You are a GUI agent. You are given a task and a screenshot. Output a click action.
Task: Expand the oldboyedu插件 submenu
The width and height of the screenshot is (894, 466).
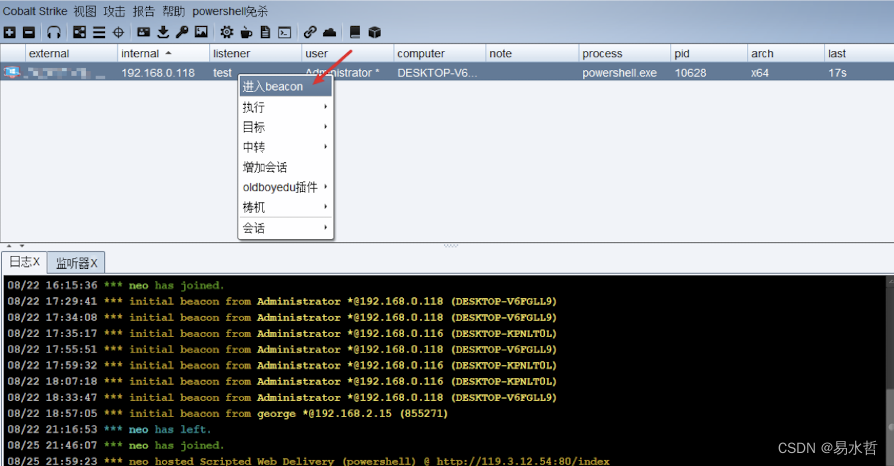coord(286,187)
